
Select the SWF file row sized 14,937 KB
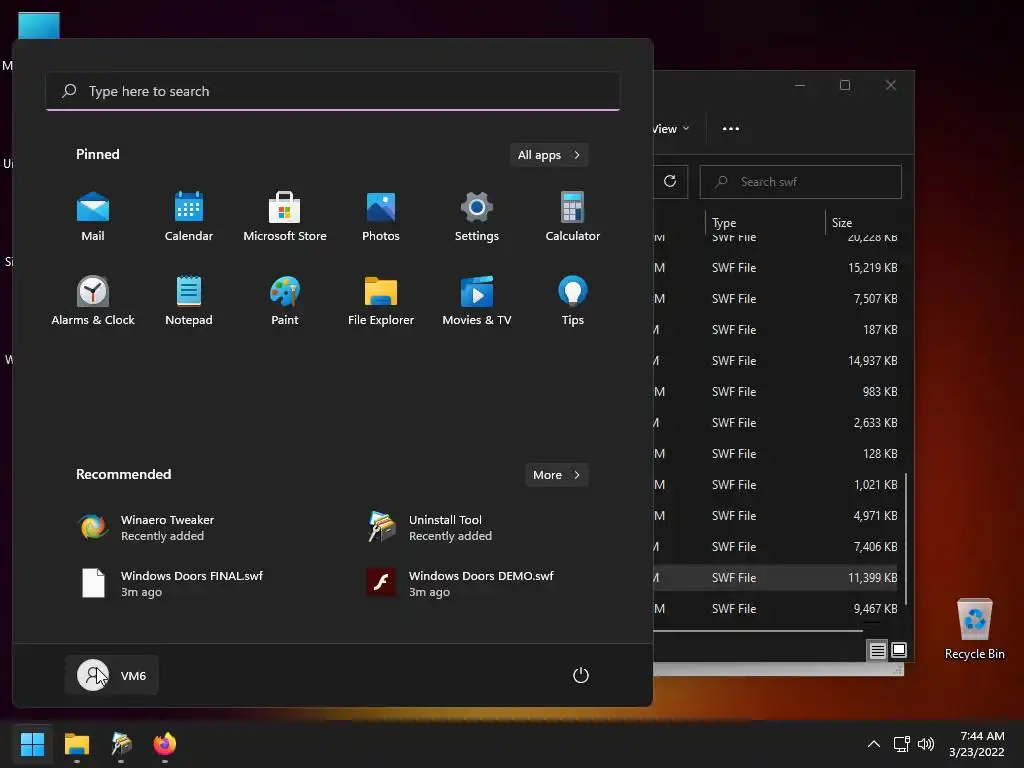coord(776,360)
